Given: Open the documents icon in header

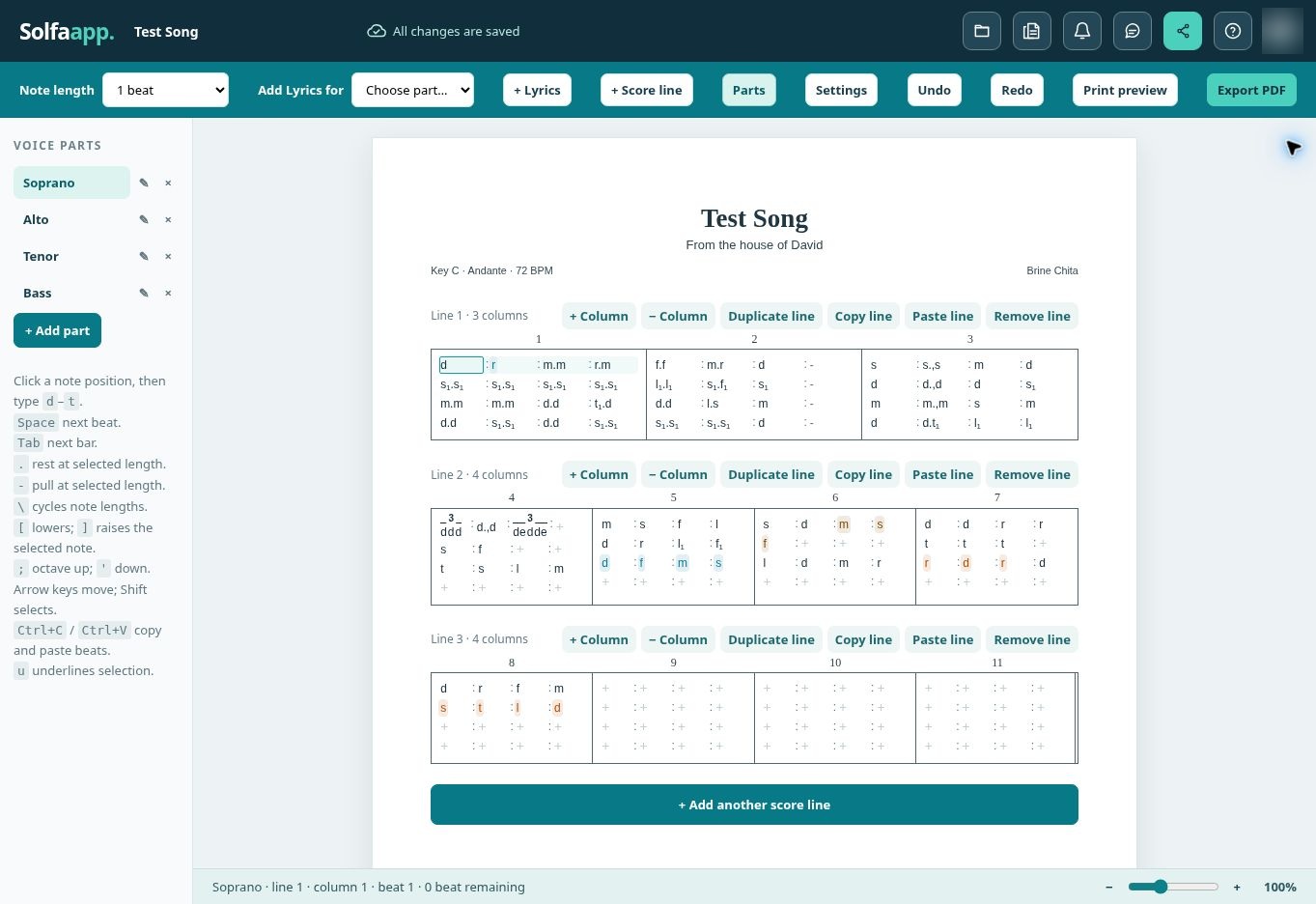Looking at the screenshot, I should tap(1032, 31).
